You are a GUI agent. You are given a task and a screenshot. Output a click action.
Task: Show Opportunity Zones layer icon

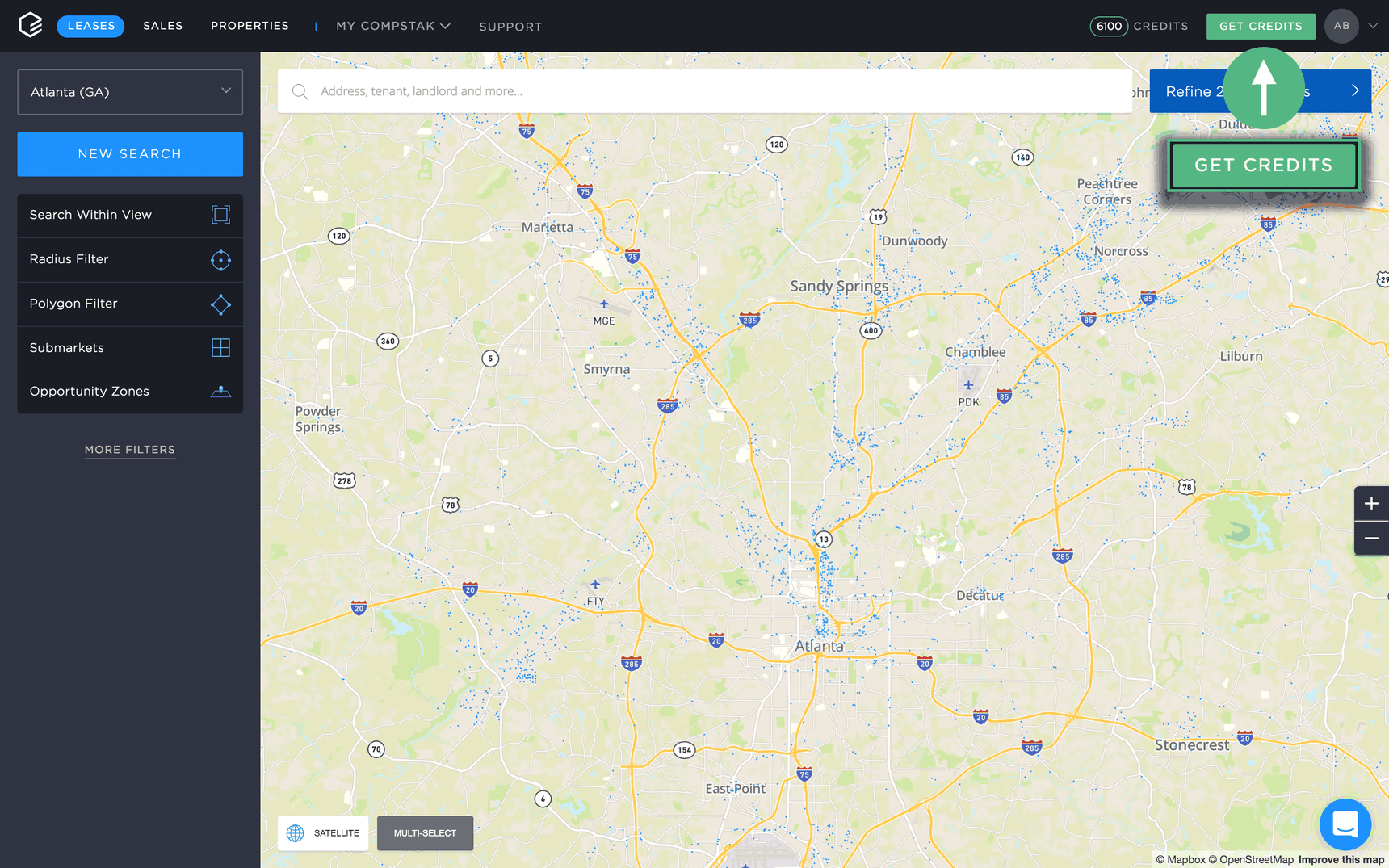pos(220,392)
